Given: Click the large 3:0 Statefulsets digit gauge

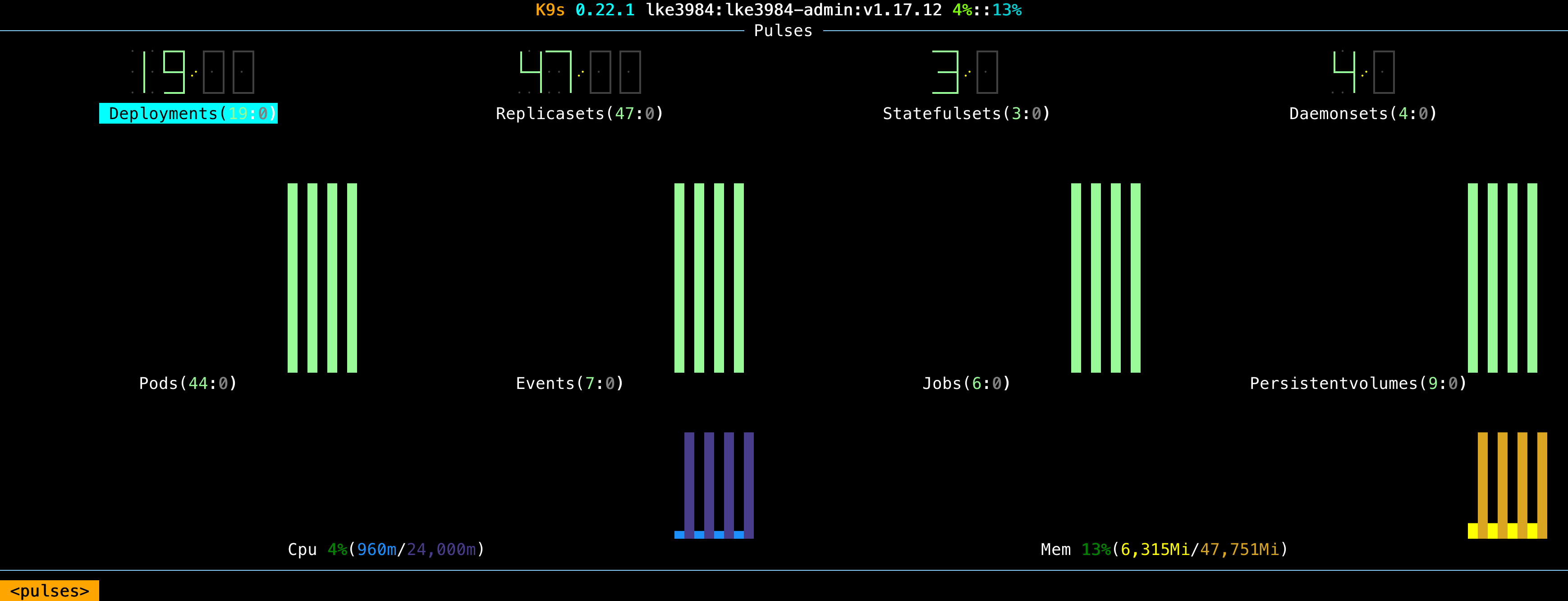Looking at the screenshot, I should click(965, 72).
